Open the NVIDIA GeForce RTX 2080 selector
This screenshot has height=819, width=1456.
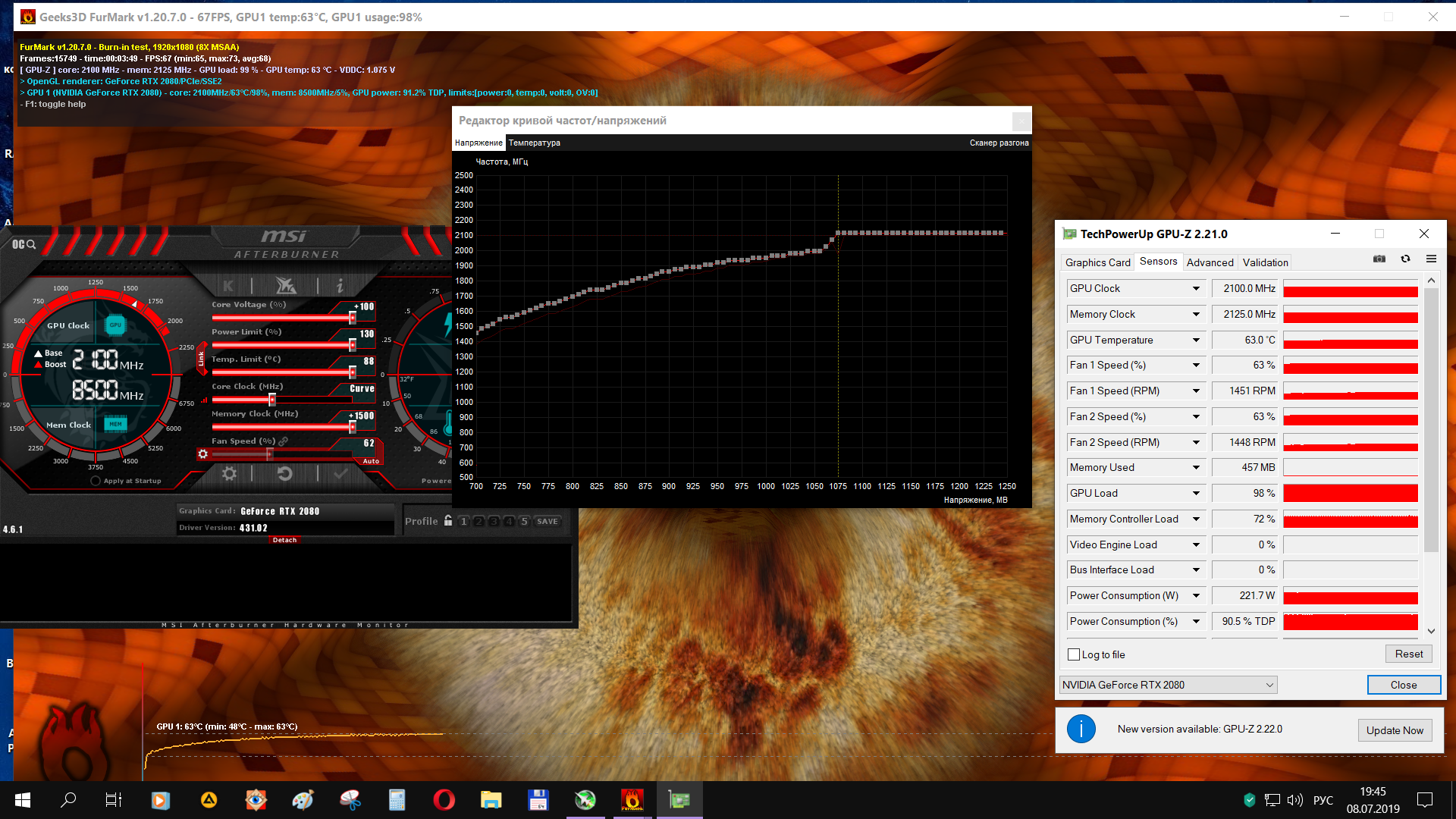click(x=1168, y=685)
